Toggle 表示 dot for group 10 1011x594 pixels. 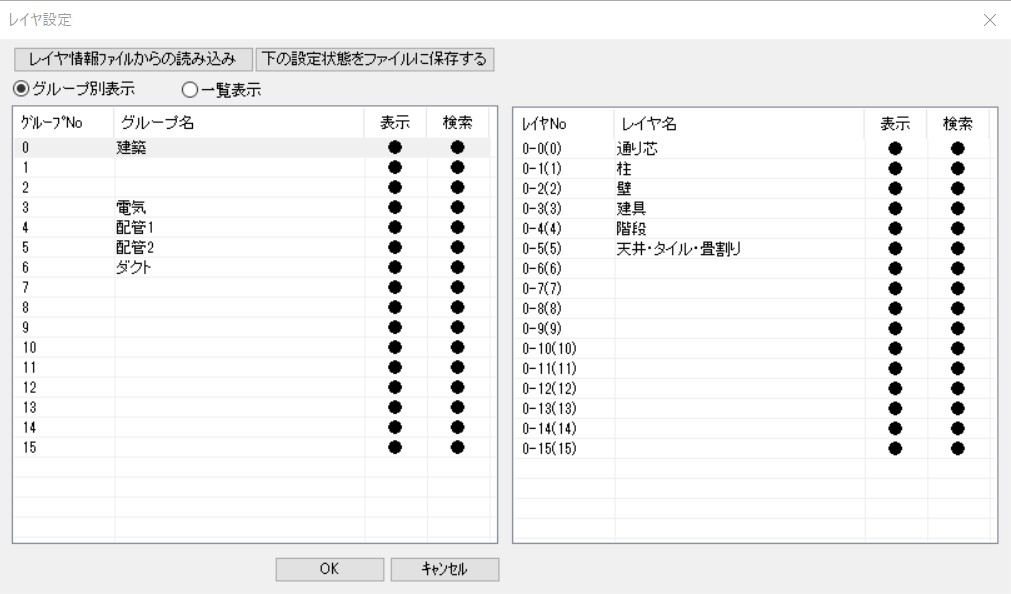[395, 347]
